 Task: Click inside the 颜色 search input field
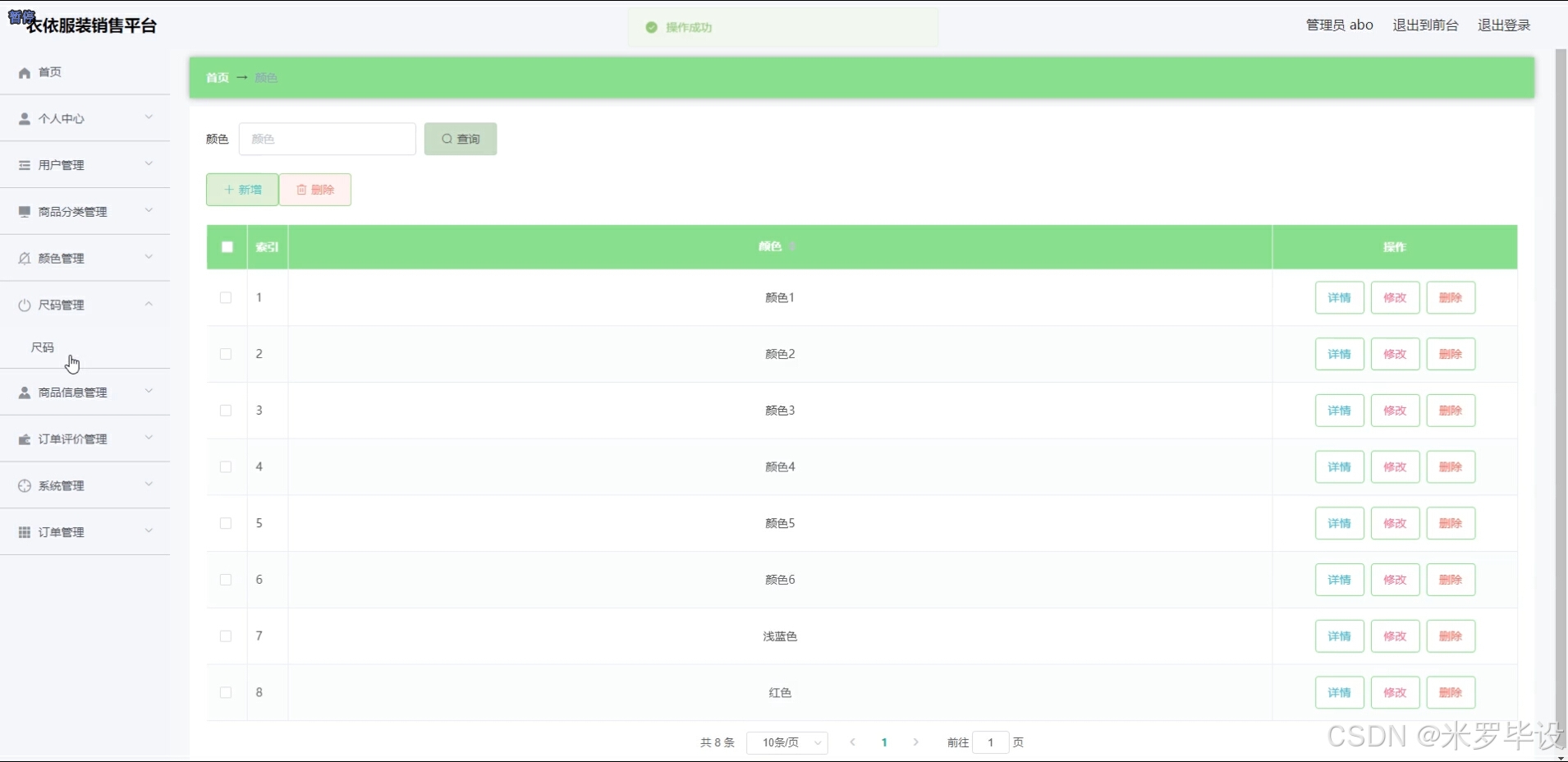(x=328, y=139)
